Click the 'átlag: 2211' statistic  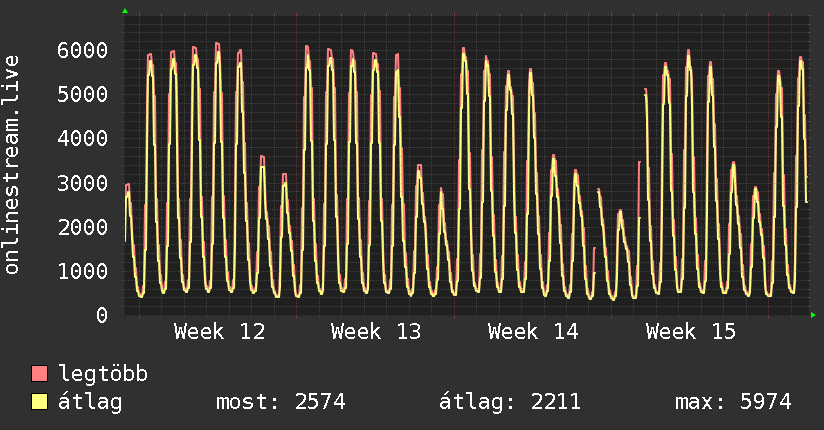pyautogui.click(x=510, y=402)
